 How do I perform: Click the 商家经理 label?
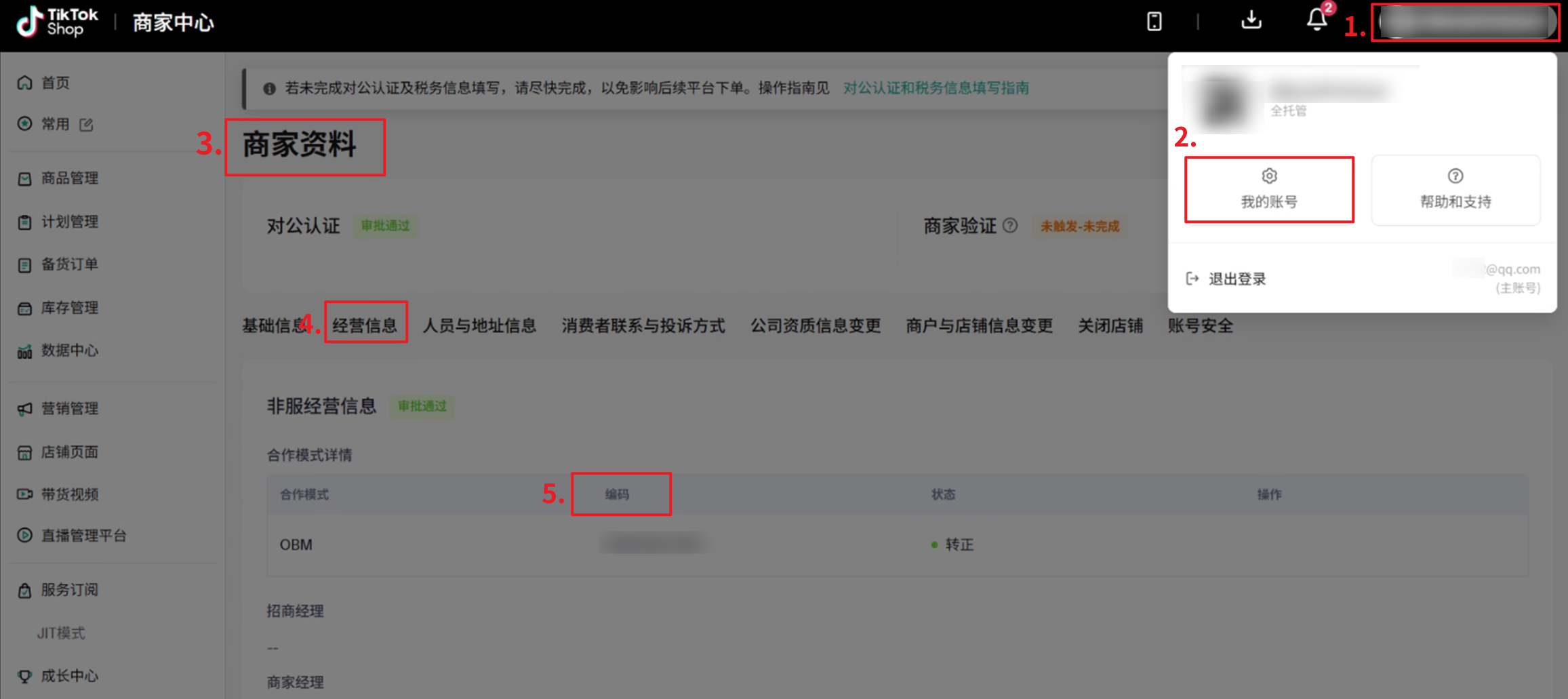click(295, 682)
